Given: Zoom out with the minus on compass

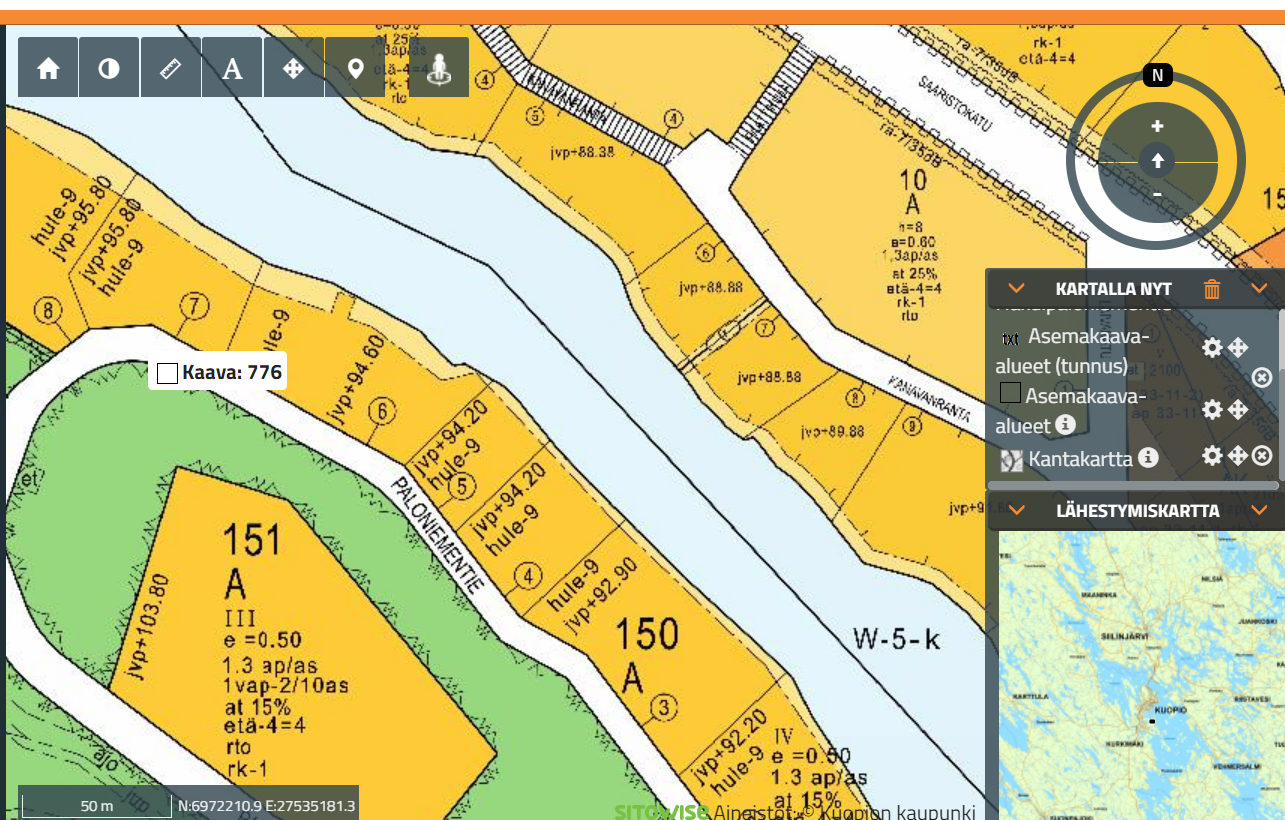Looking at the screenshot, I should (1157, 194).
